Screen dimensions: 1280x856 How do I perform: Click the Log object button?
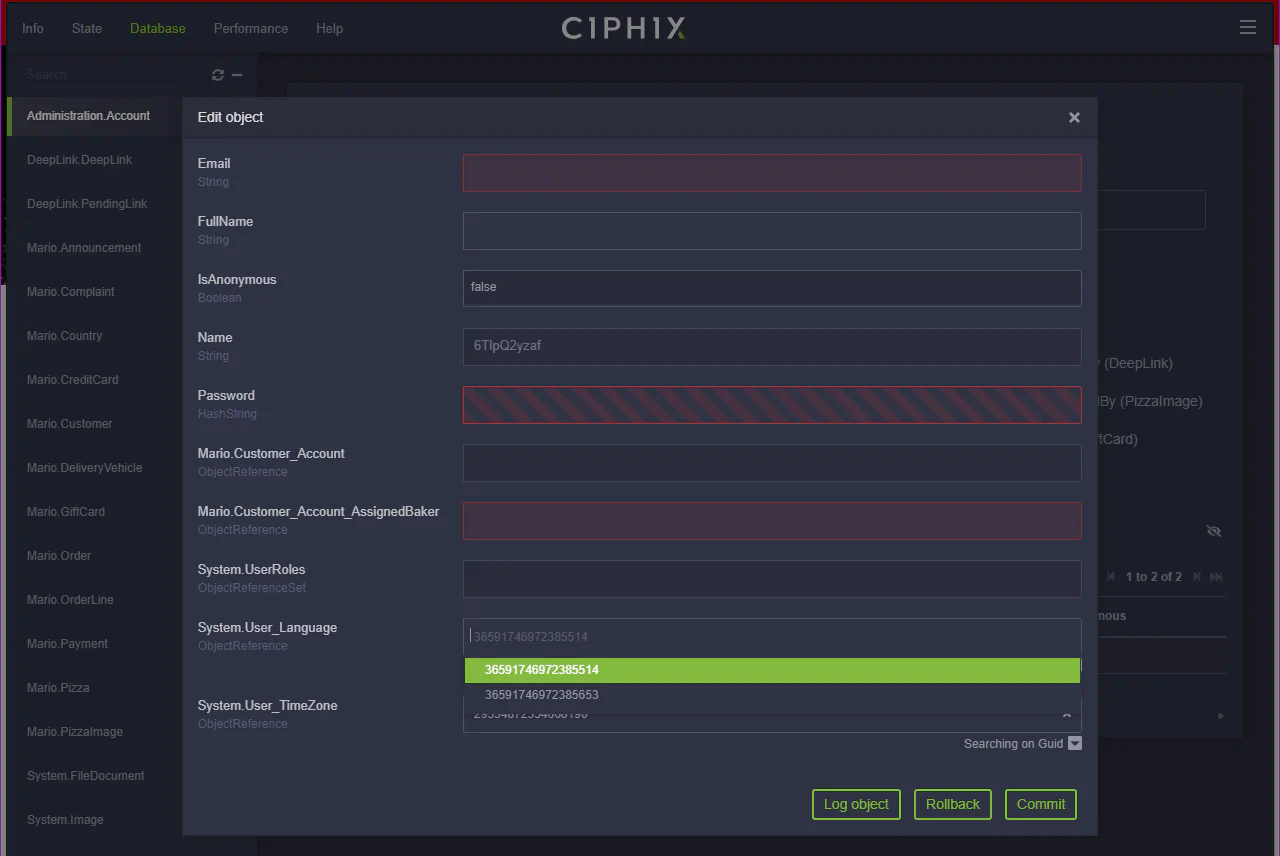pyautogui.click(x=855, y=804)
